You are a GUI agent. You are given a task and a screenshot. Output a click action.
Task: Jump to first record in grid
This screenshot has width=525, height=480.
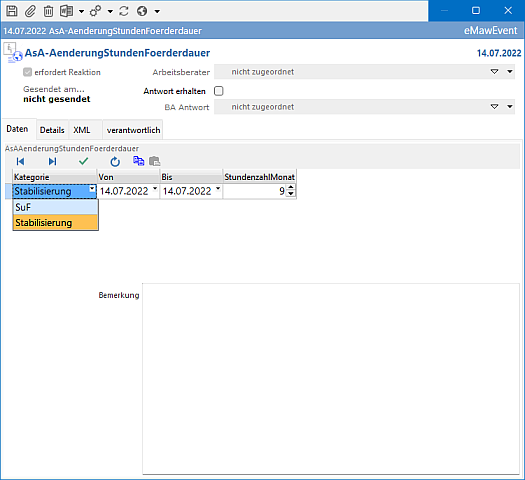click(20, 162)
